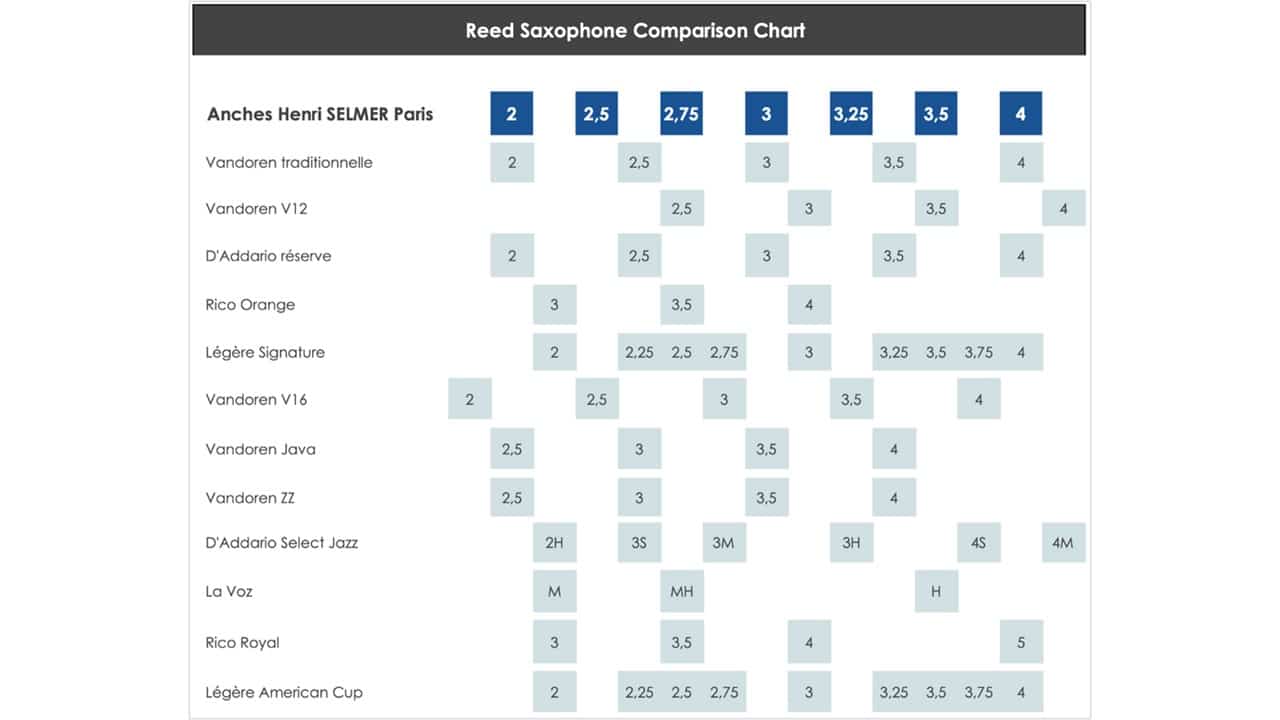Click the Reed Saxophone Comparison Chart title
Screen dimensions: 1280x720
(x=636, y=30)
